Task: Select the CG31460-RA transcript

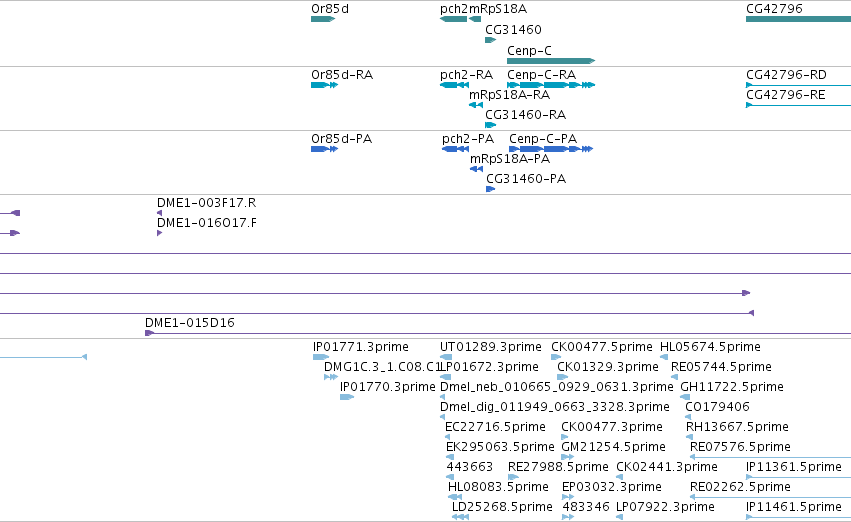Action: tap(491, 125)
